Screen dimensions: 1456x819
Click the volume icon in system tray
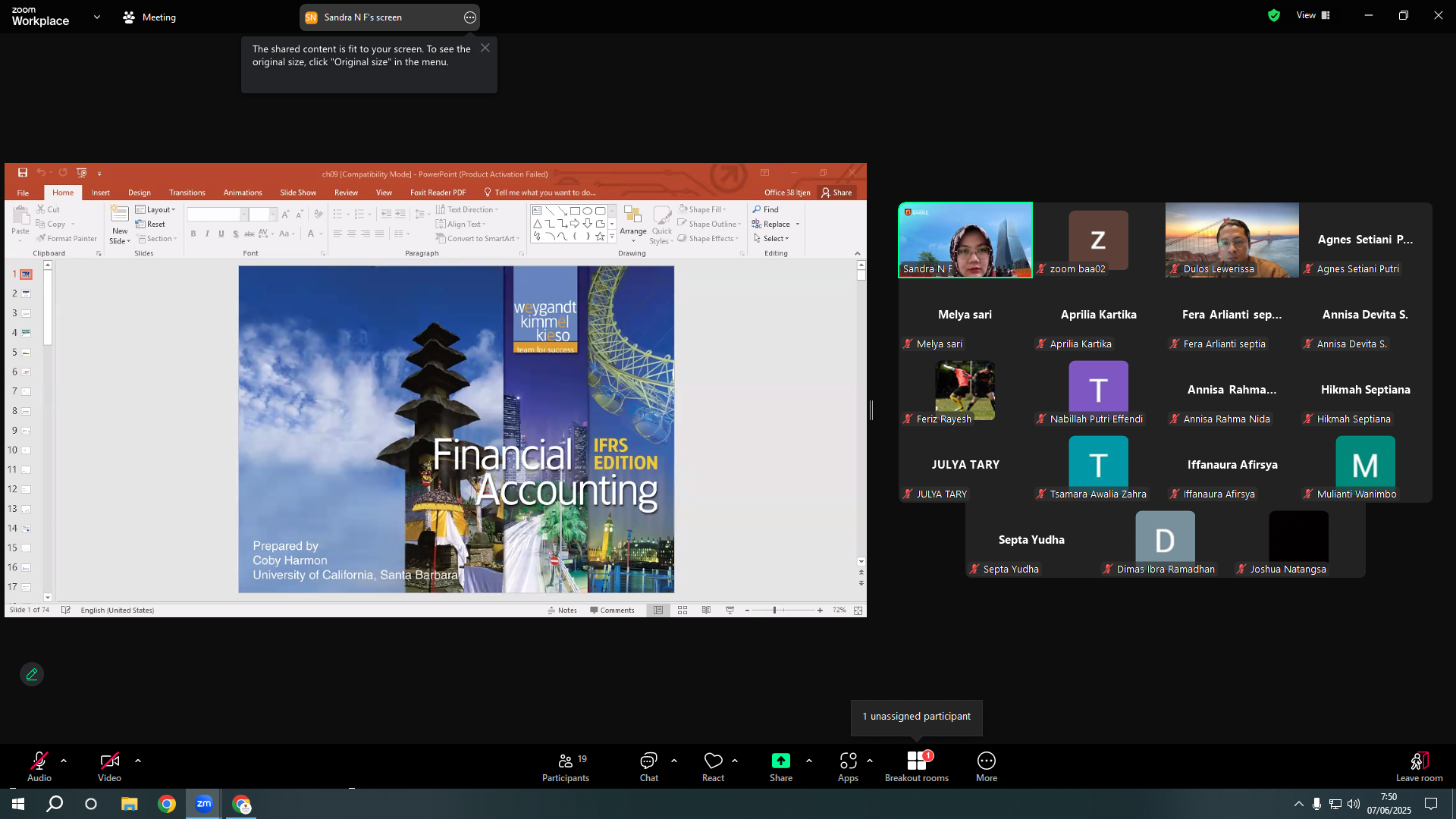click(1354, 804)
